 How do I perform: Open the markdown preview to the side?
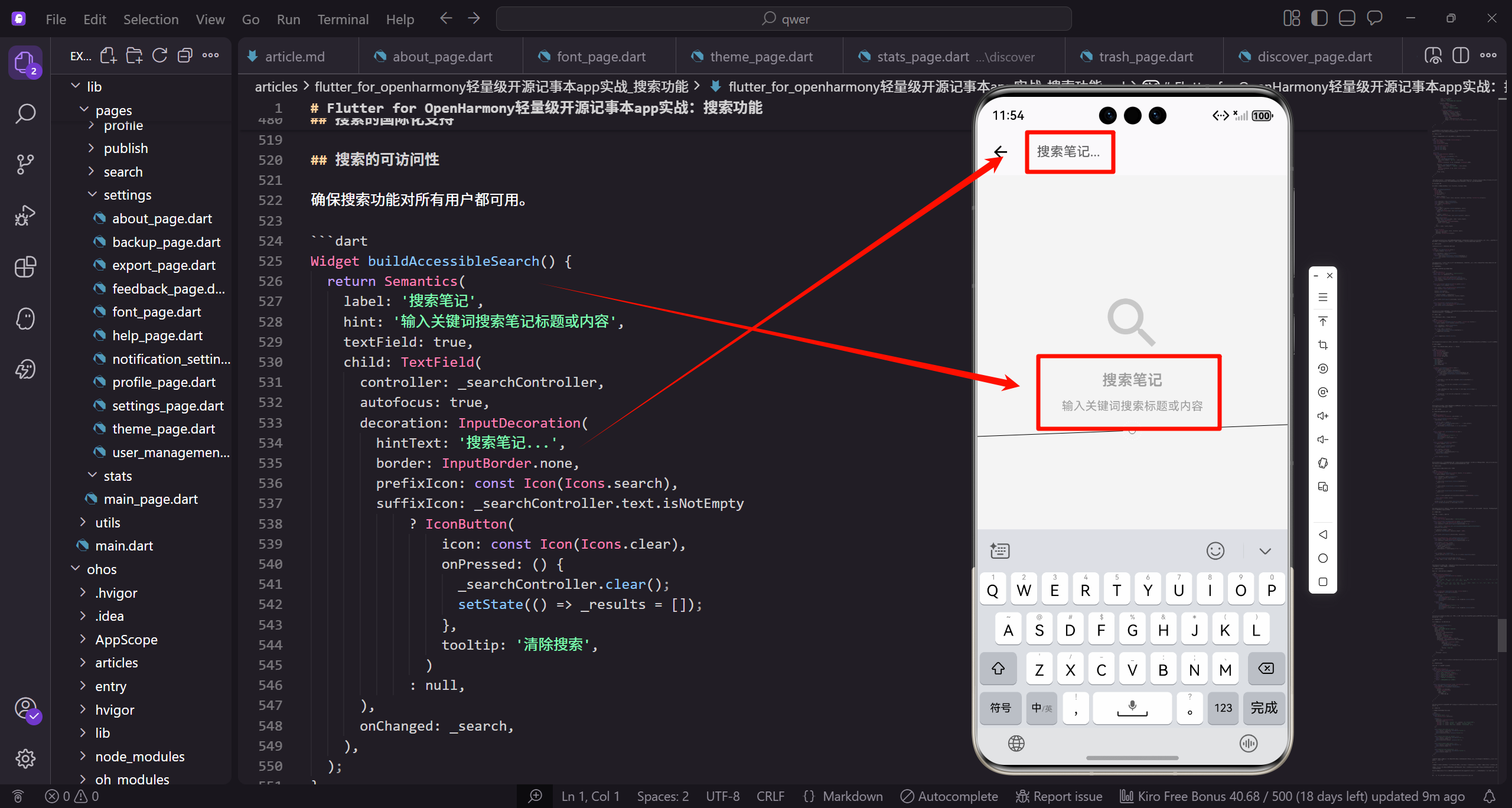1433,56
